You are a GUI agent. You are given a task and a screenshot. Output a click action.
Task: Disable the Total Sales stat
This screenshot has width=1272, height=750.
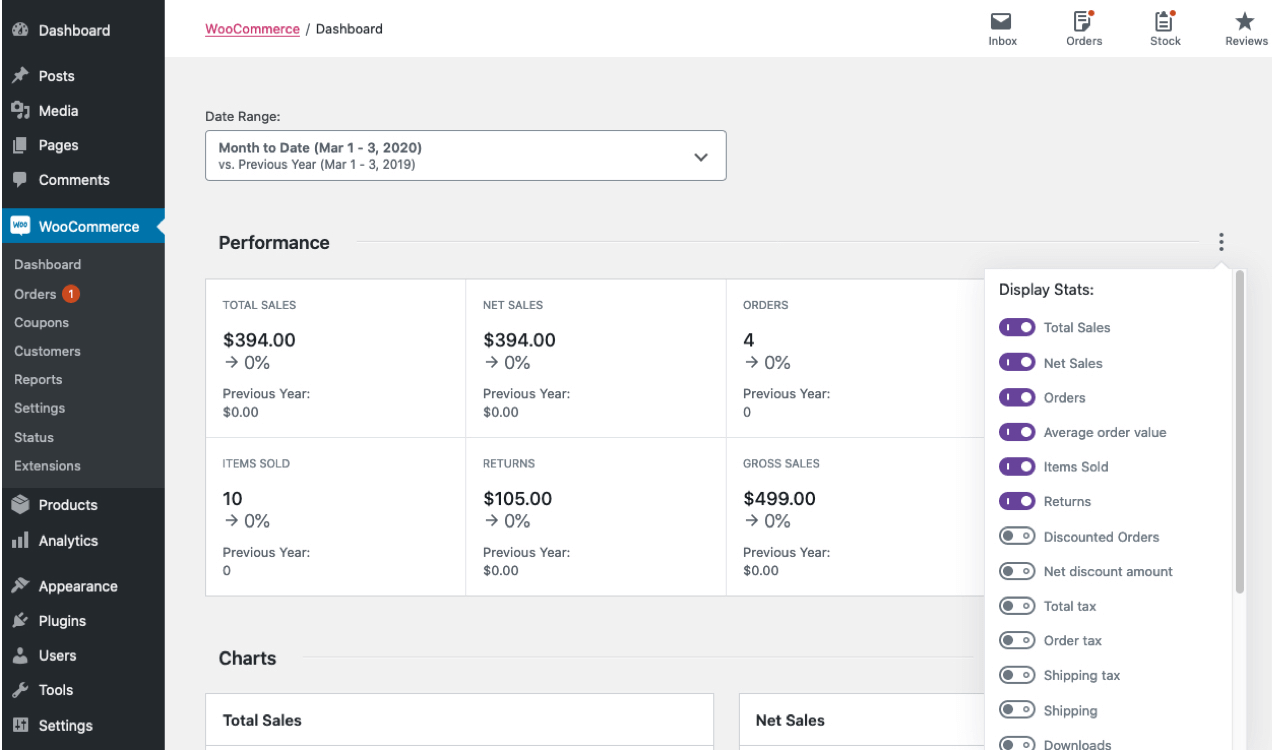[1017, 327]
